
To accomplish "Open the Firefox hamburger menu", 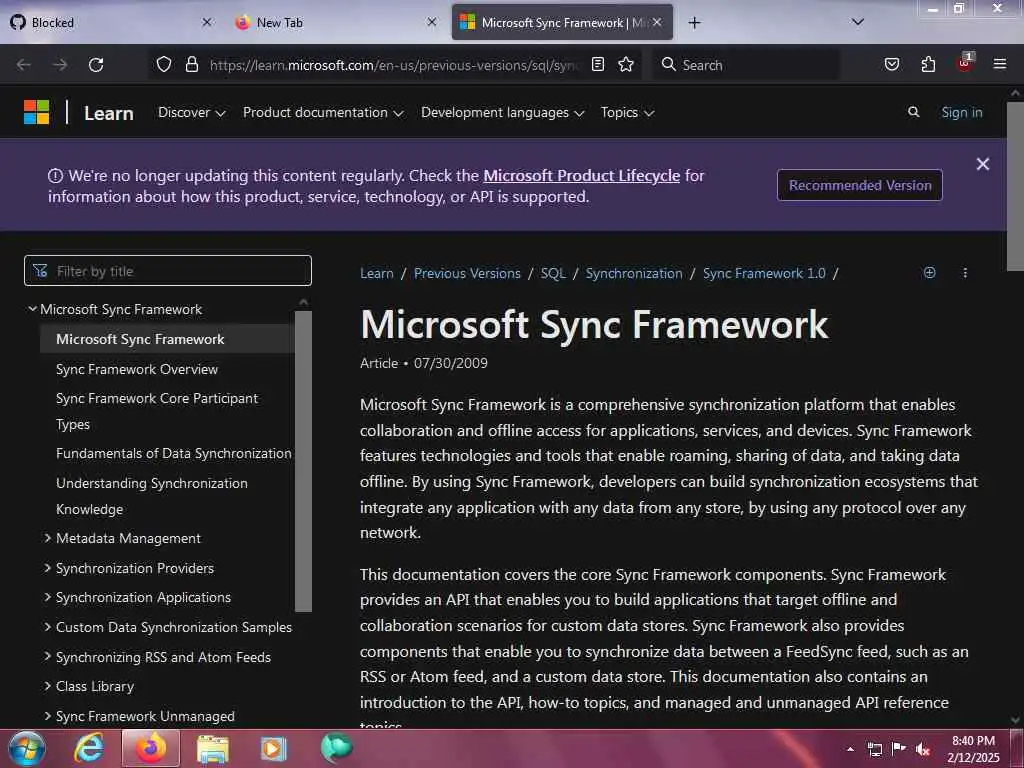I will (x=999, y=64).
